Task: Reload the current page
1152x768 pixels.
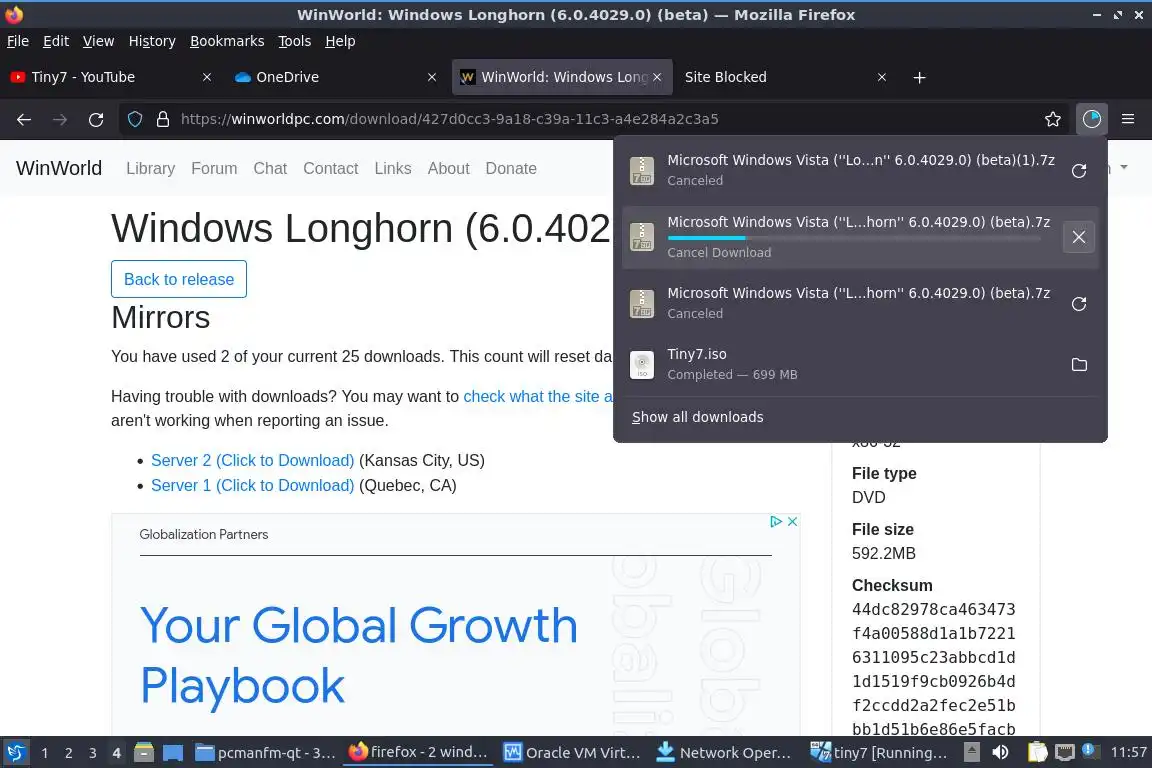Action: pyautogui.click(x=96, y=119)
